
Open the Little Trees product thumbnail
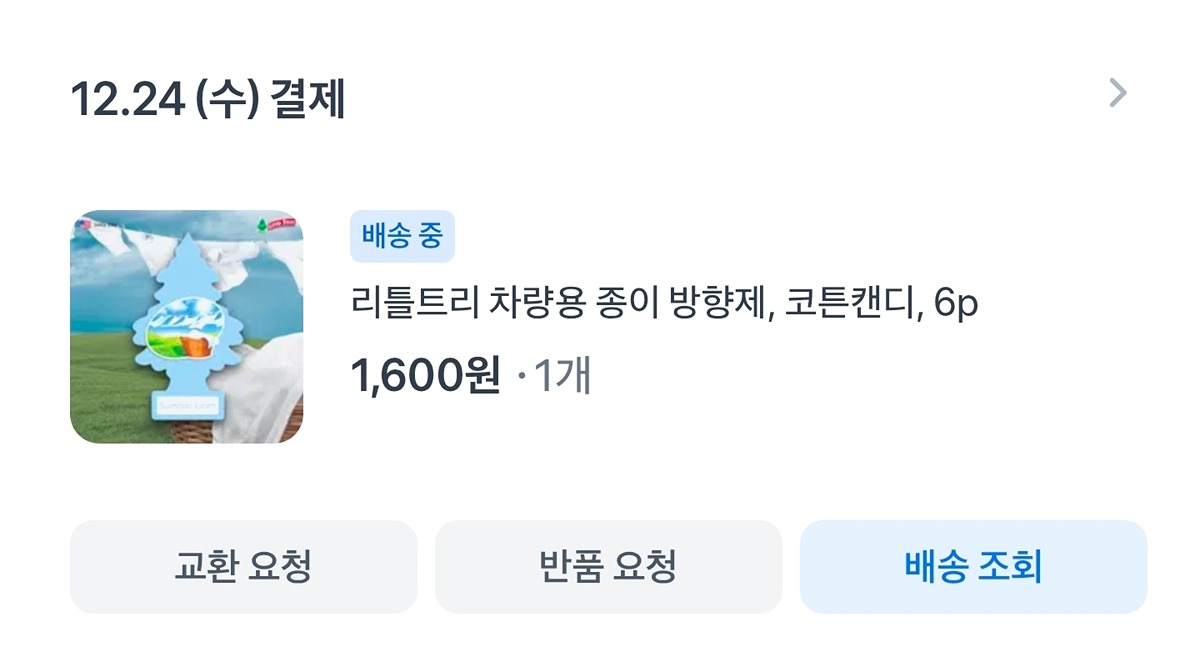[186, 326]
